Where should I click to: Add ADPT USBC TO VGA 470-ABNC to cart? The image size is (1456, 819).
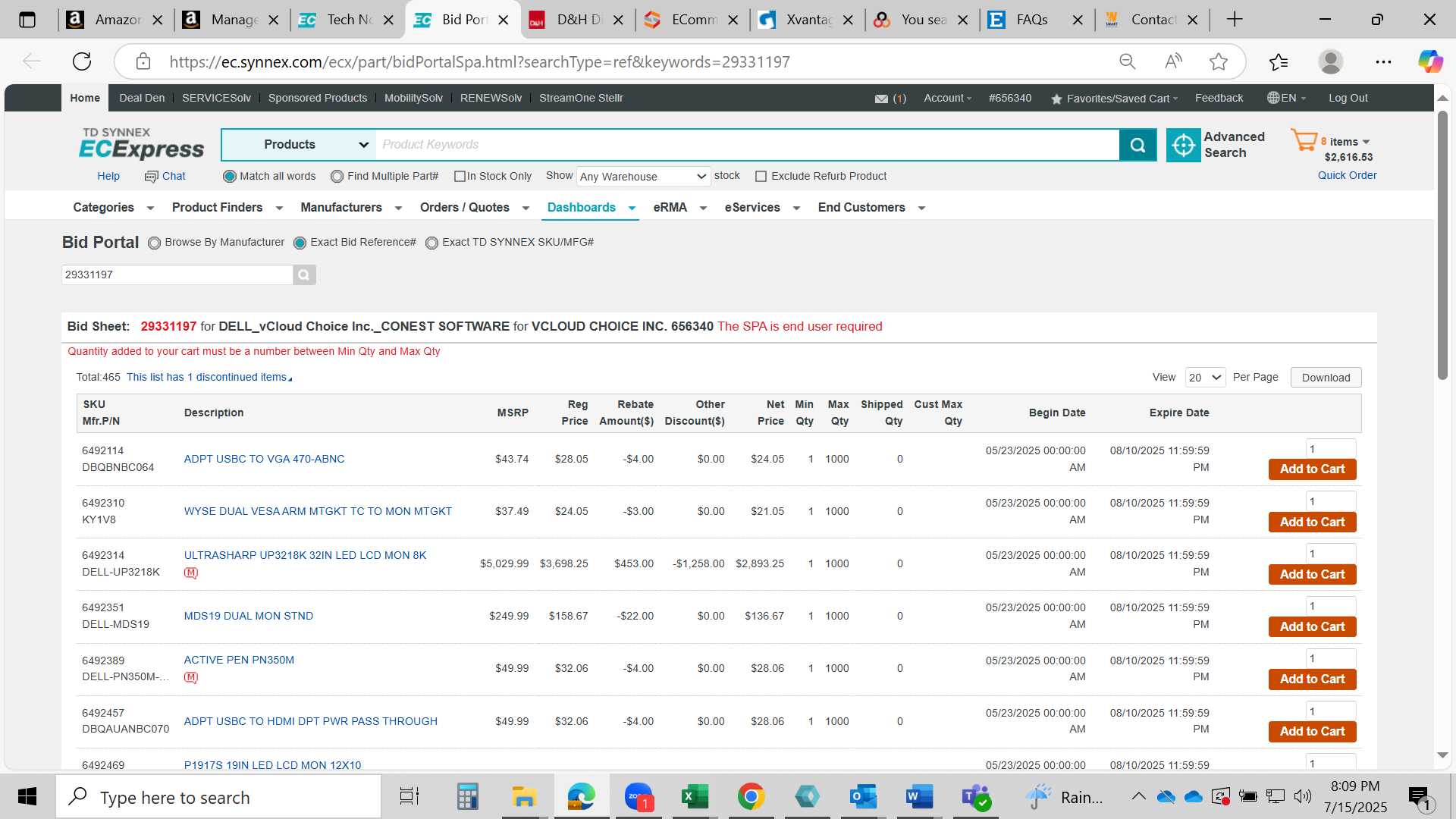click(x=1312, y=469)
